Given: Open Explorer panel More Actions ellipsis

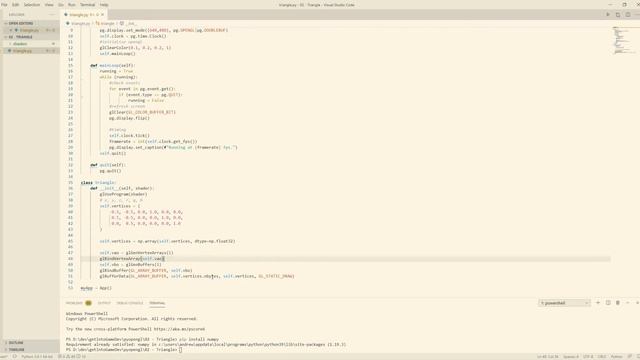Looking at the screenshot, I should (52, 14).
